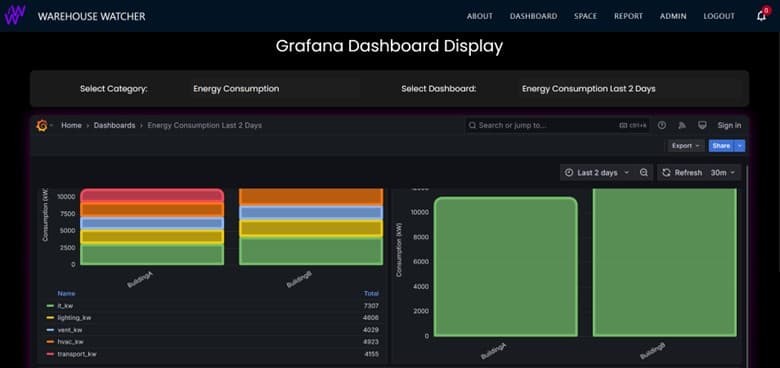Click the Refresh dashboard button
780x368 pixels.
[682, 173]
